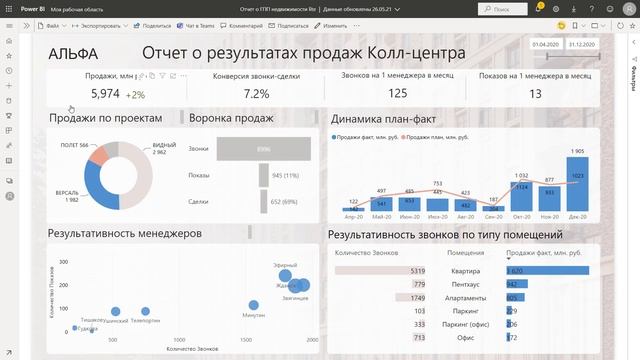Click Изменить to edit report

pyautogui.click(x=331, y=26)
